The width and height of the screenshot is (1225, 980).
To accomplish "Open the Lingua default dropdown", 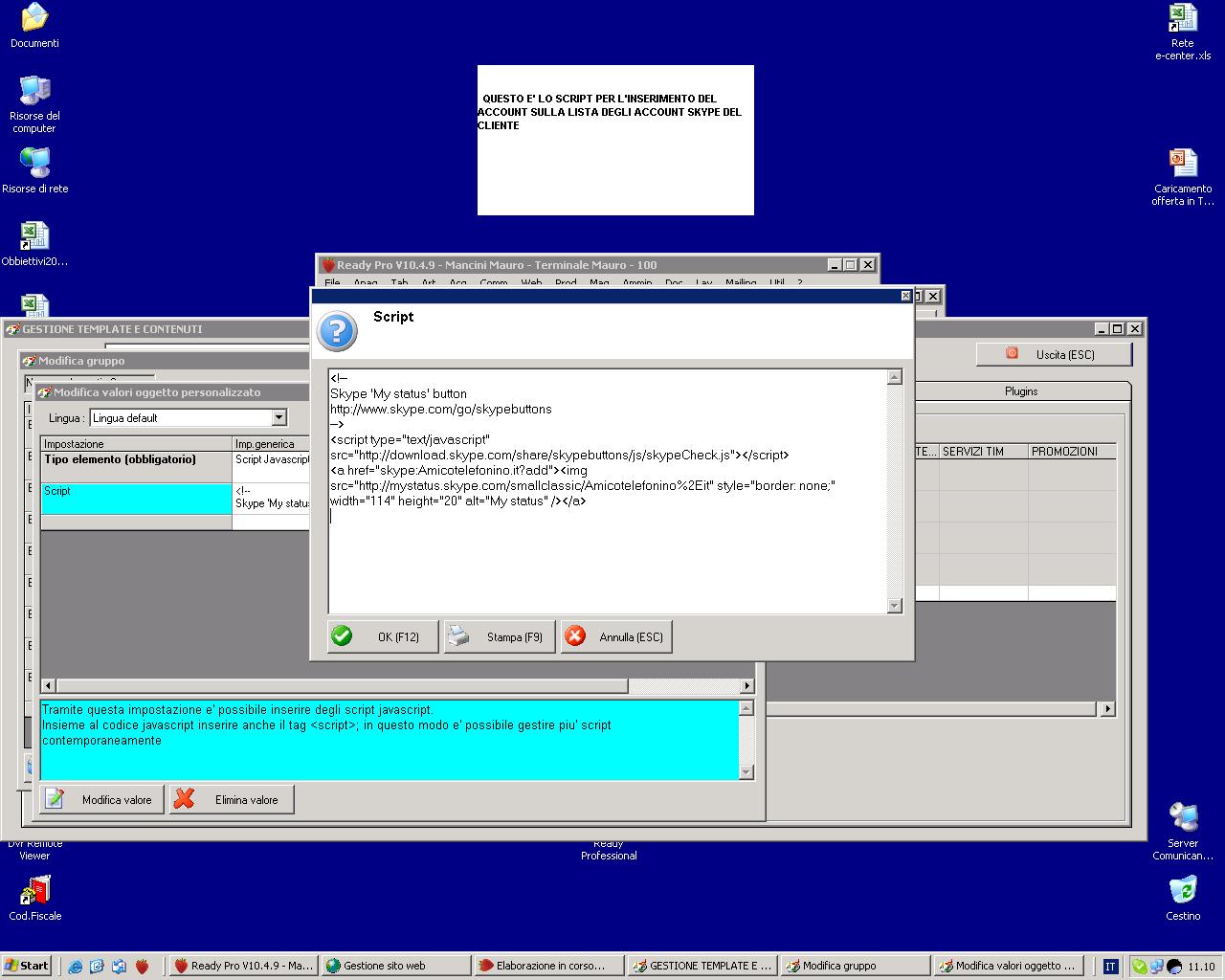I will point(278,417).
